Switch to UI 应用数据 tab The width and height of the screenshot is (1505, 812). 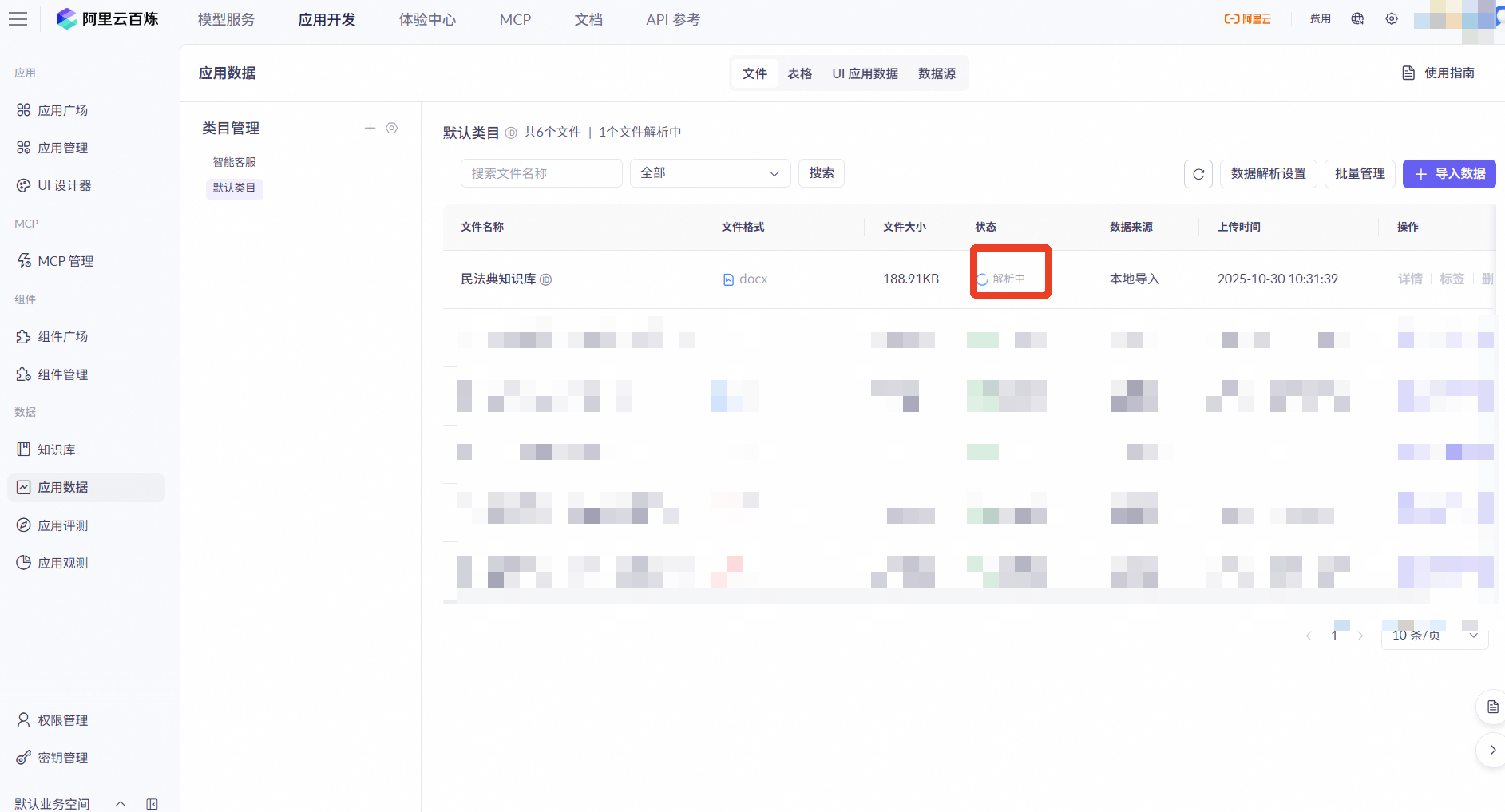click(865, 73)
